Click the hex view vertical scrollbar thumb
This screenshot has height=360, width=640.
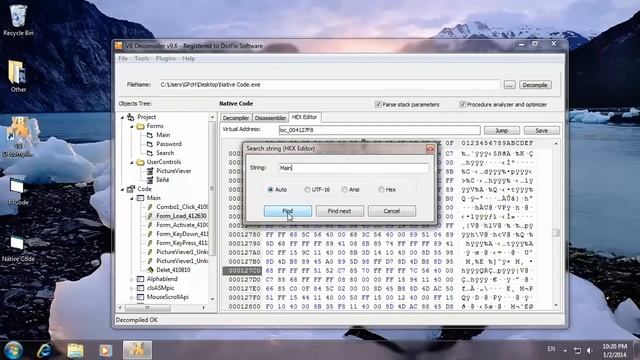[x=556, y=233]
